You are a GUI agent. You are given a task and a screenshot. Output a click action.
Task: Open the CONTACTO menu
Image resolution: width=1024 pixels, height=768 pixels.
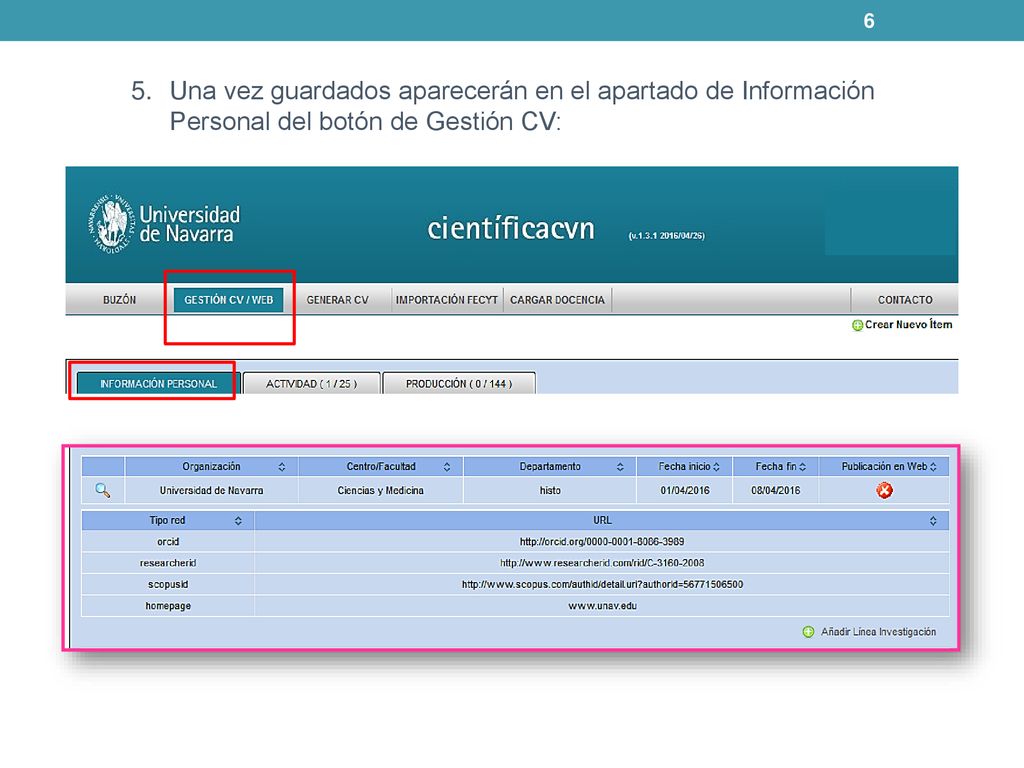coord(904,300)
